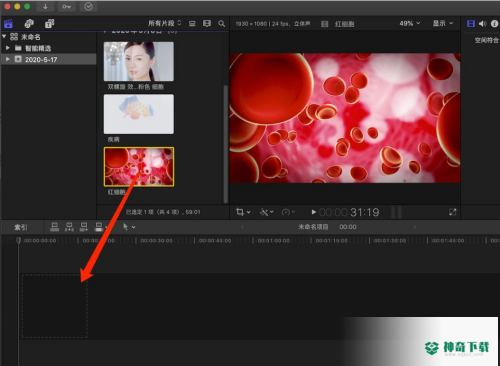This screenshot has height=366, width=500.
Task: Open the 索引 timeline index
Action: point(21,227)
